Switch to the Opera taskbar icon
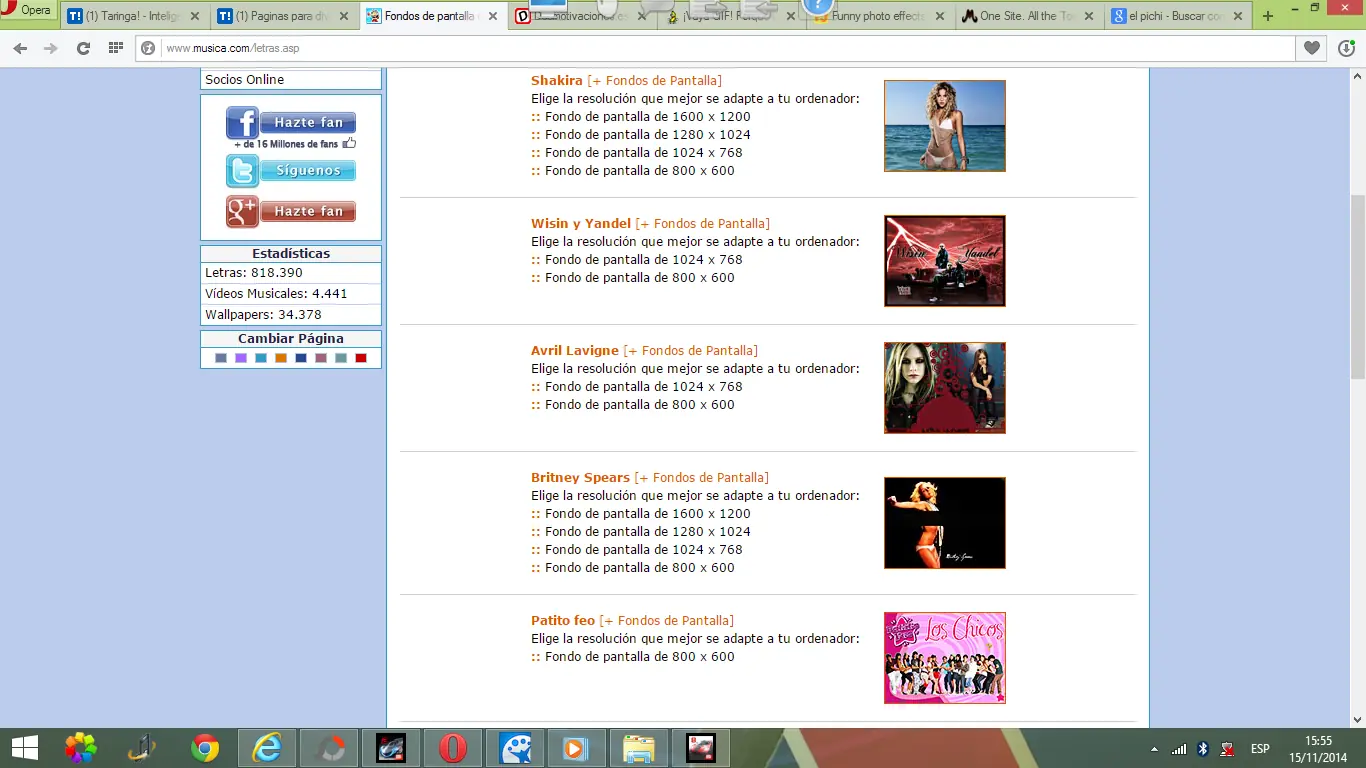This screenshot has width=1366, height=768. 453,748
